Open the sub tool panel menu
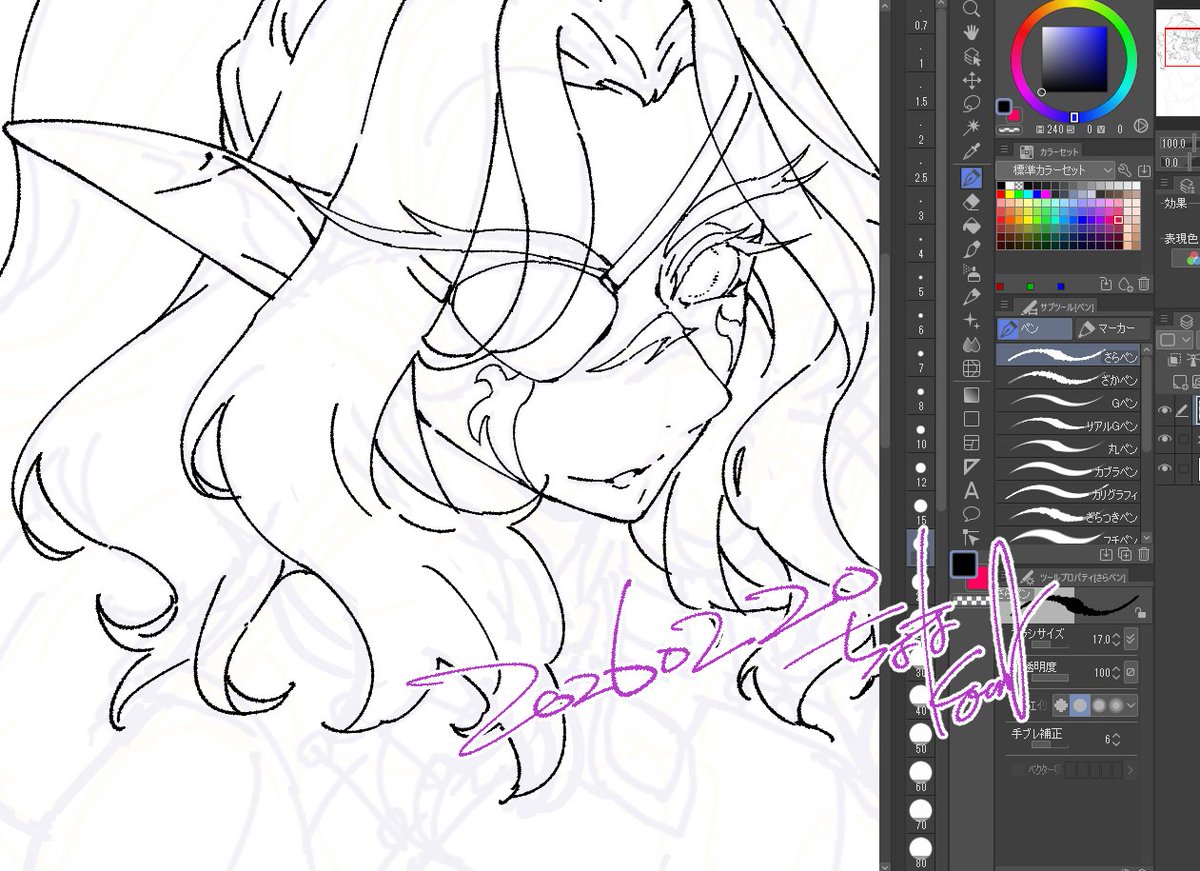This screenshot has height=871, width=1200. click(x=1003, y=305)
